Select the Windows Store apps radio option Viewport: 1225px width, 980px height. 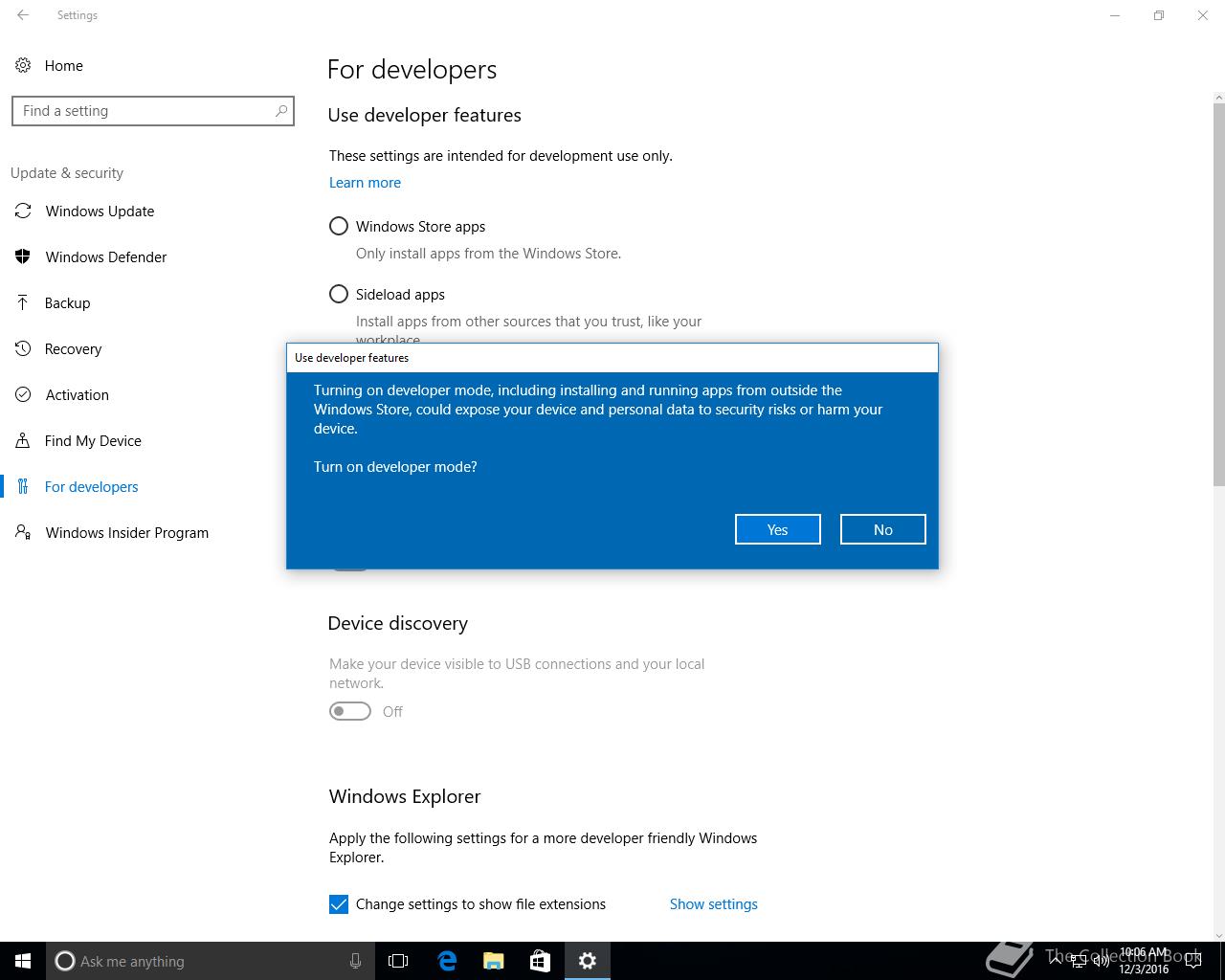pos(339,226)
